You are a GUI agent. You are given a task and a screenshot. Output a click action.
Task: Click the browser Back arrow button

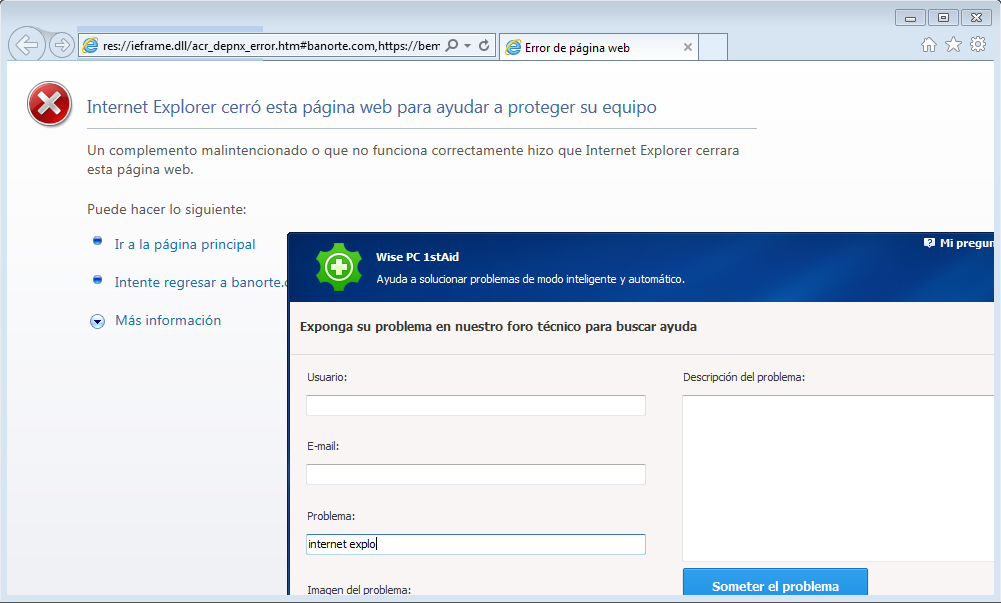point(25,45)
